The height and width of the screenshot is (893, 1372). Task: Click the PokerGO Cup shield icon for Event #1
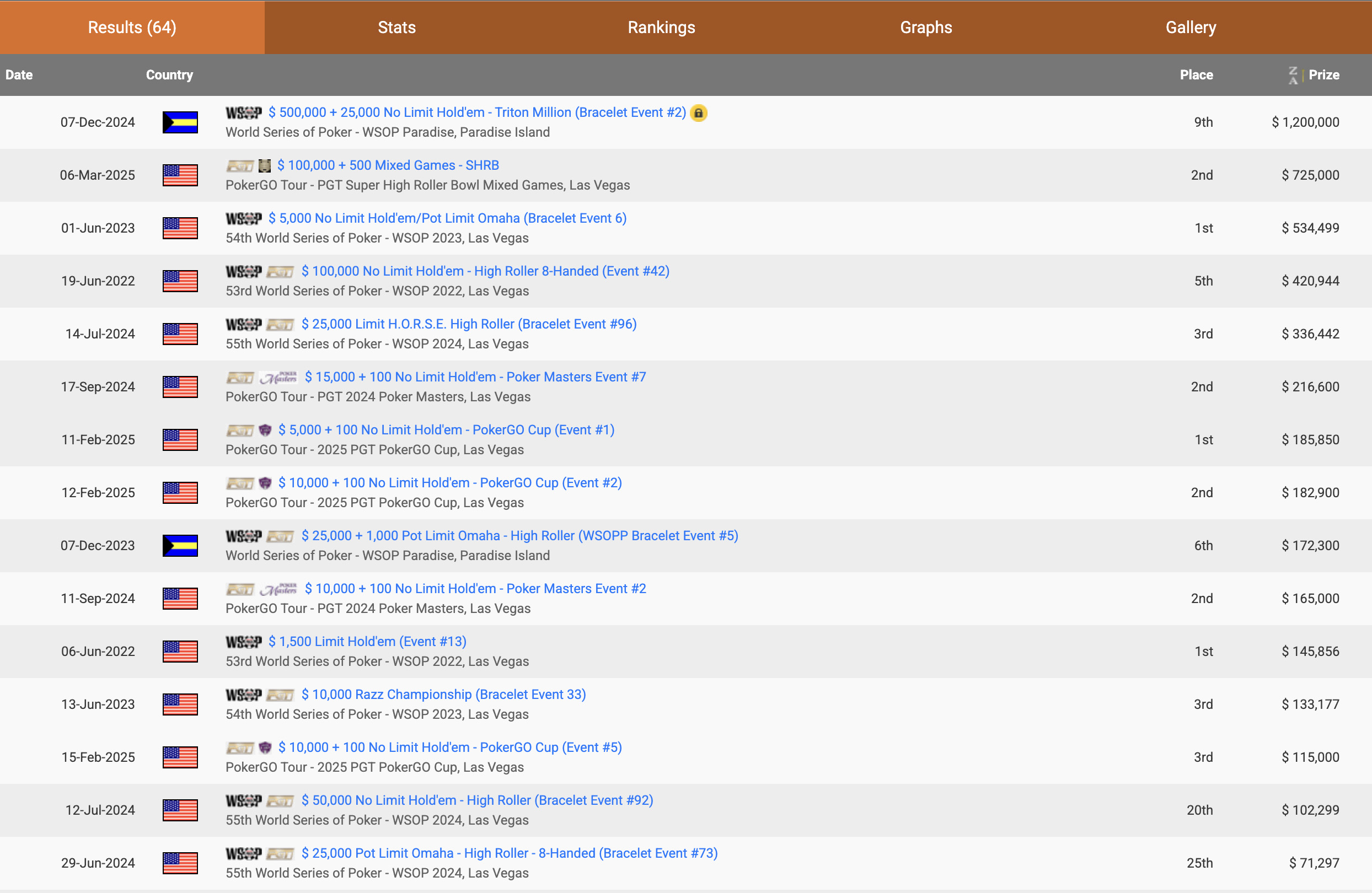[x=265, y=431]
